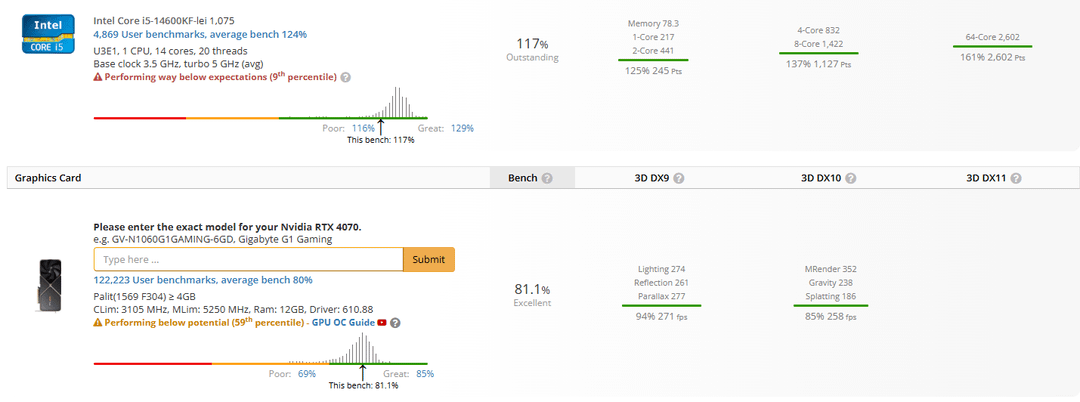Submit the graphics card model

(428, 260)
